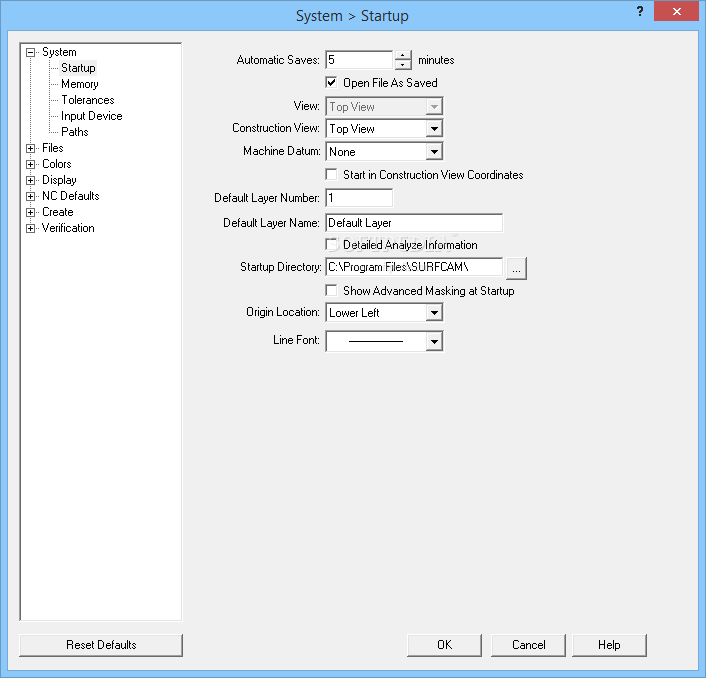Browse for Startup Directory with ellipsis button

tap(516, 269)
